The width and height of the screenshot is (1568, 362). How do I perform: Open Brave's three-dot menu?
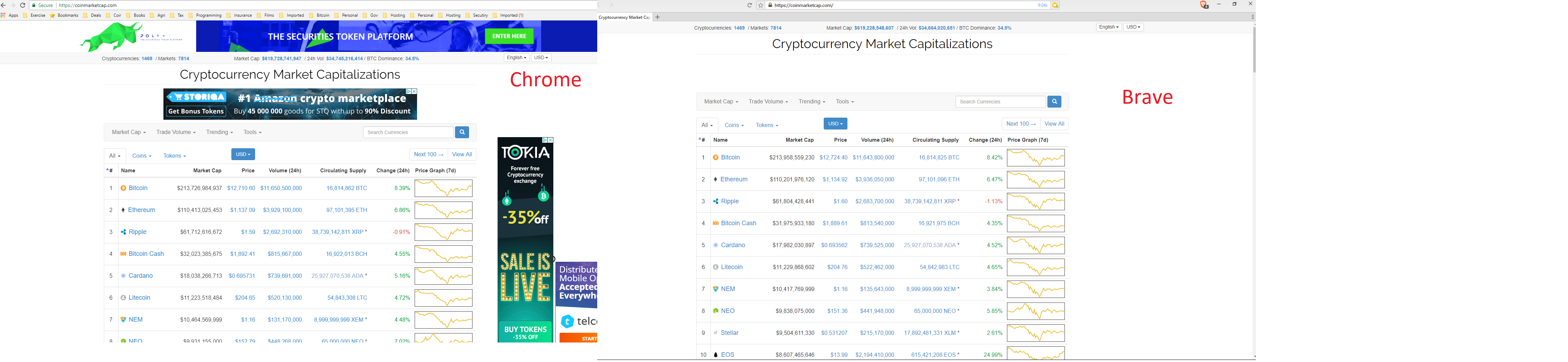click(x=1252, y=17)
